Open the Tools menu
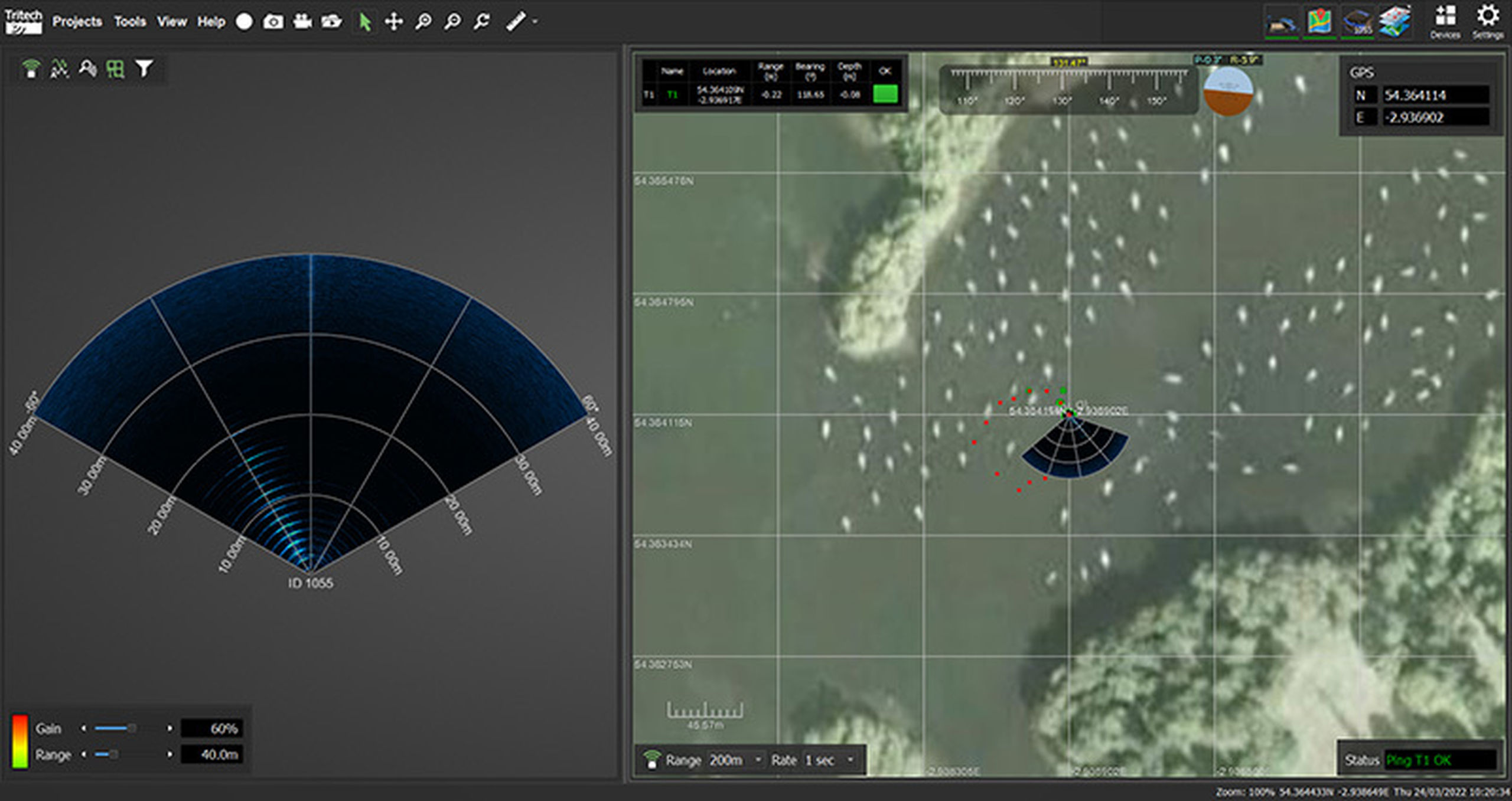 [x=130, y=22]
